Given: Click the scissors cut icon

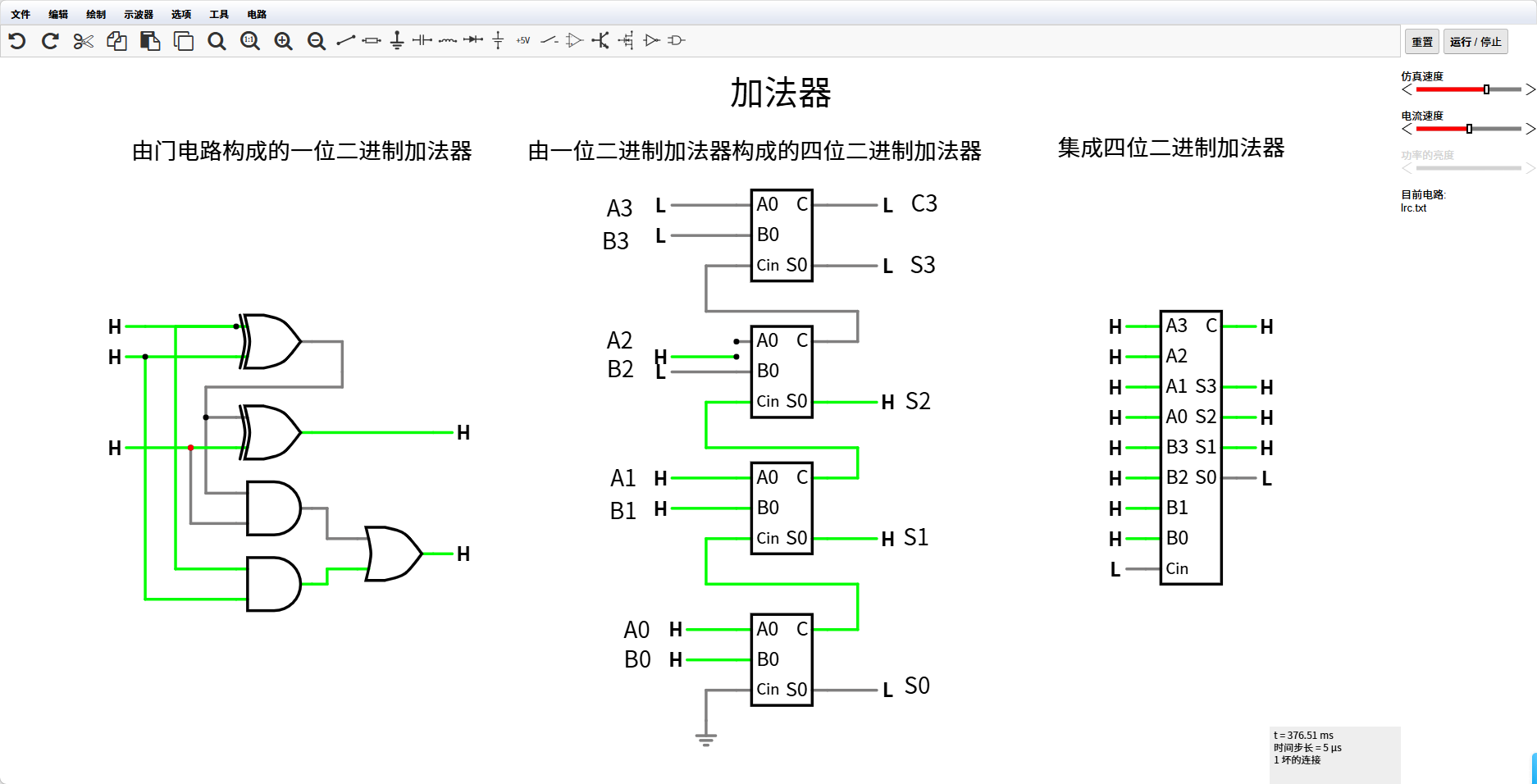Looking at the screenshot, I should tap(84, 41).
